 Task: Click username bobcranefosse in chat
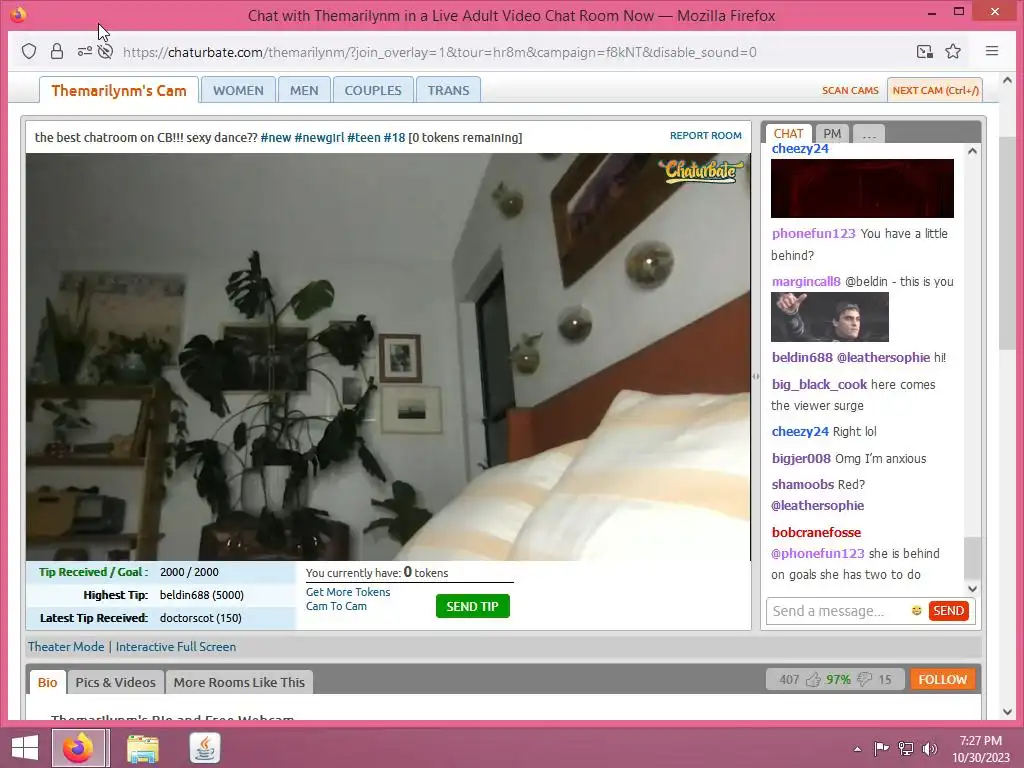(816, 532)
